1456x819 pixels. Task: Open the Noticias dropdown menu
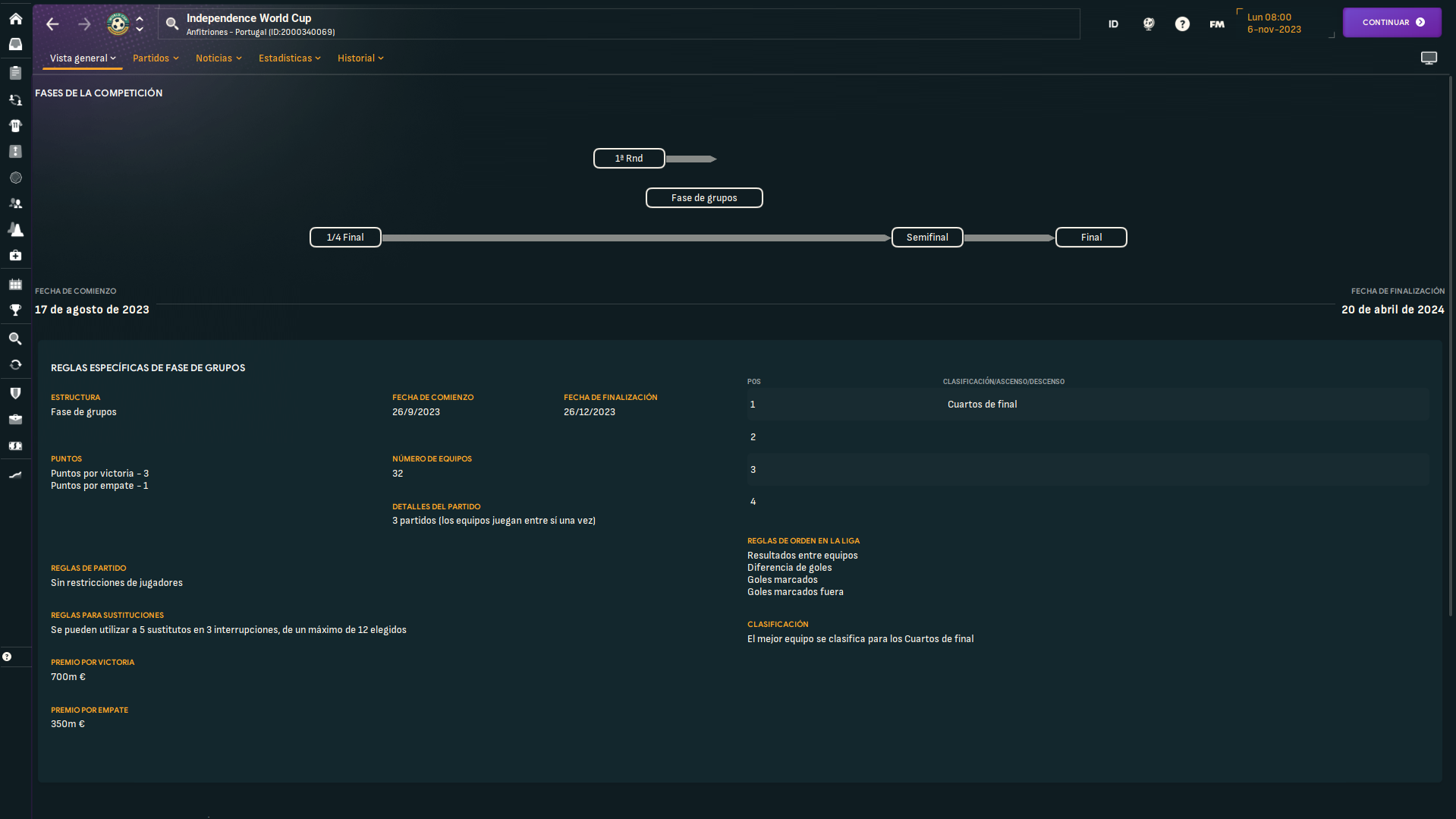[219, 58]
